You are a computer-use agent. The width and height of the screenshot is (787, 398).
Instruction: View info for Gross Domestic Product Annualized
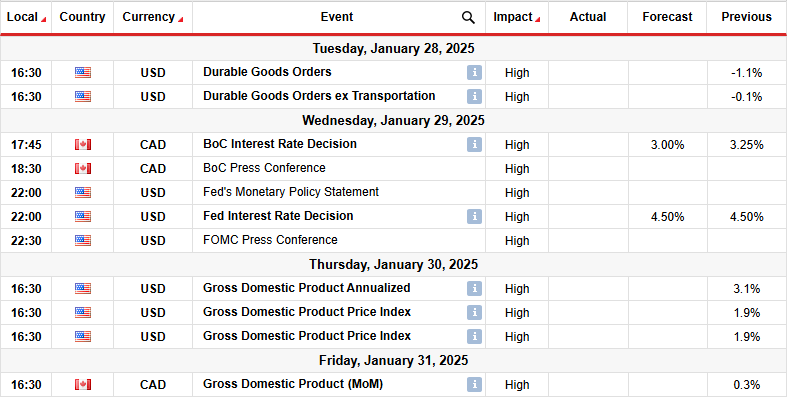(474, 289)
